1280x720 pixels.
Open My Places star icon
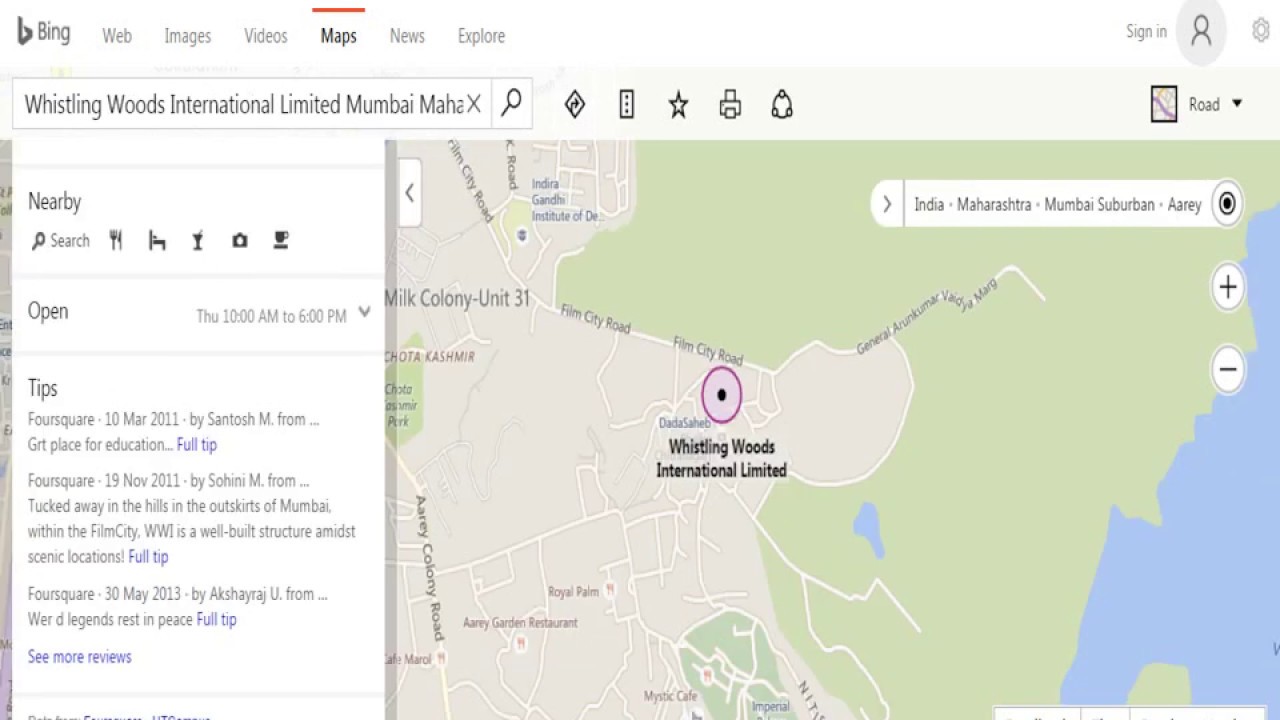678,104
